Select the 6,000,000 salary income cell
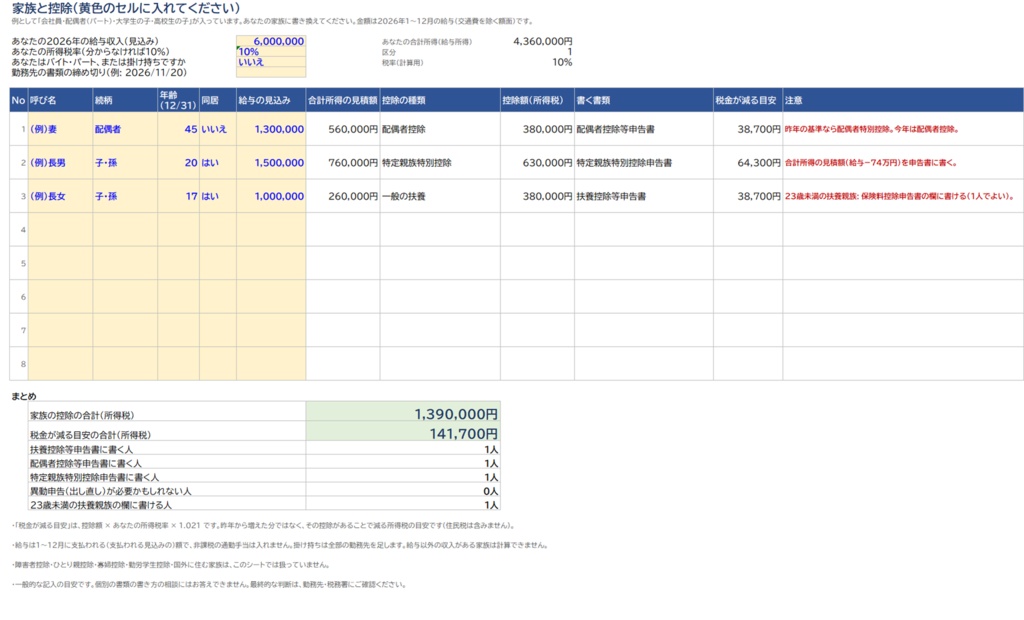 271,41
